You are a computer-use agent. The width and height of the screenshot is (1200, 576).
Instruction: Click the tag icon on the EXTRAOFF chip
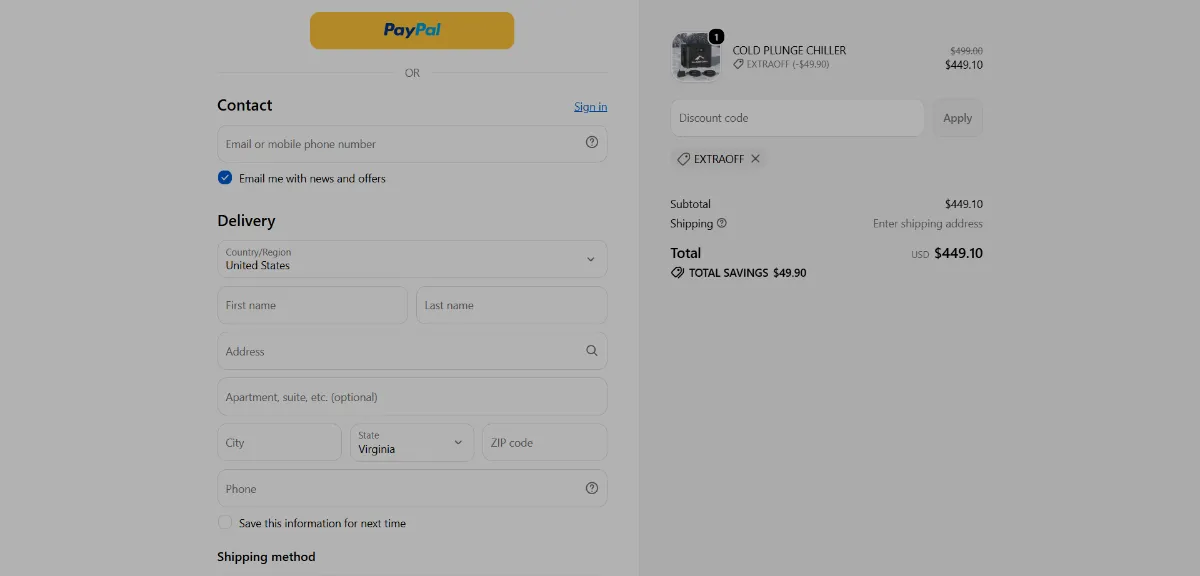pyautogui.click(x=684, y=159)
